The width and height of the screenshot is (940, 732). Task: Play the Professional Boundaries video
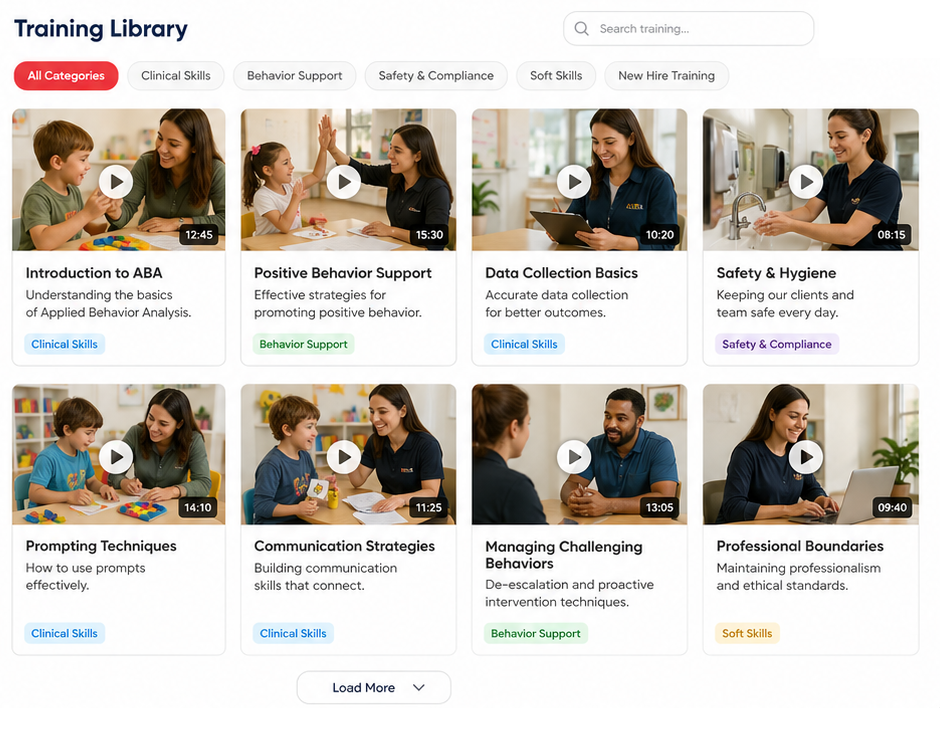(x=806, y=457)
